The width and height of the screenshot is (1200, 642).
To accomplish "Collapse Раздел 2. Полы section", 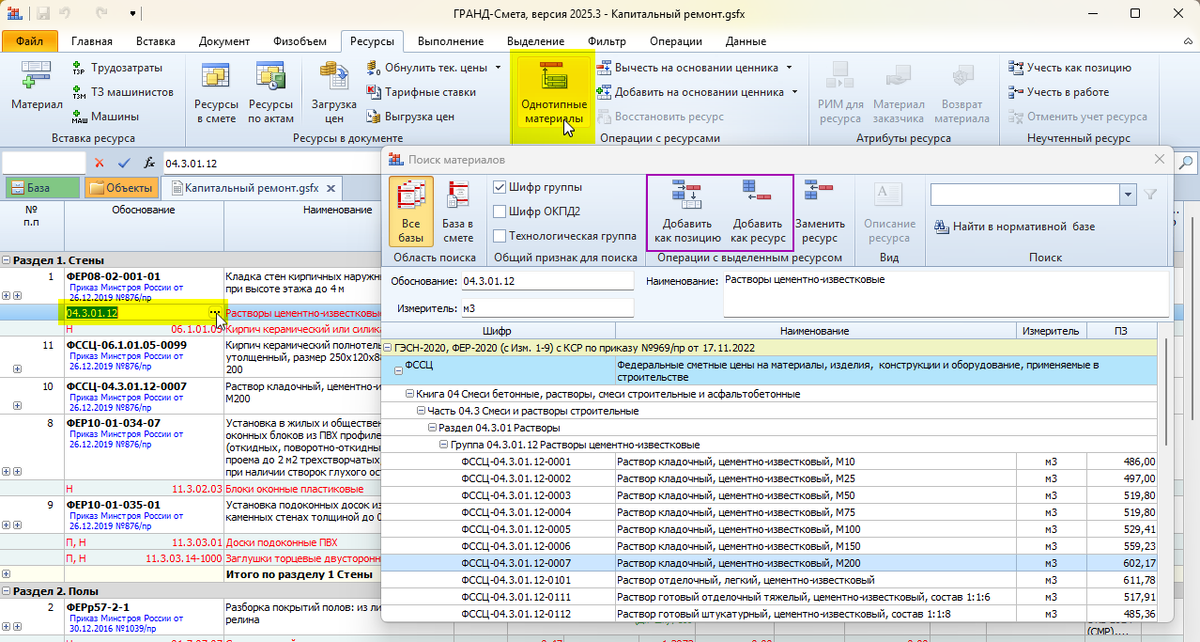I will tap(5, 591).
